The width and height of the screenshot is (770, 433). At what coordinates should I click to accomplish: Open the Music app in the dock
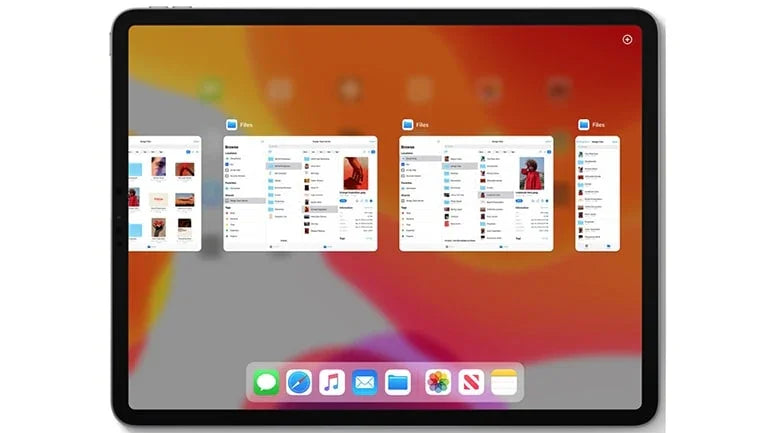(331, 382)
